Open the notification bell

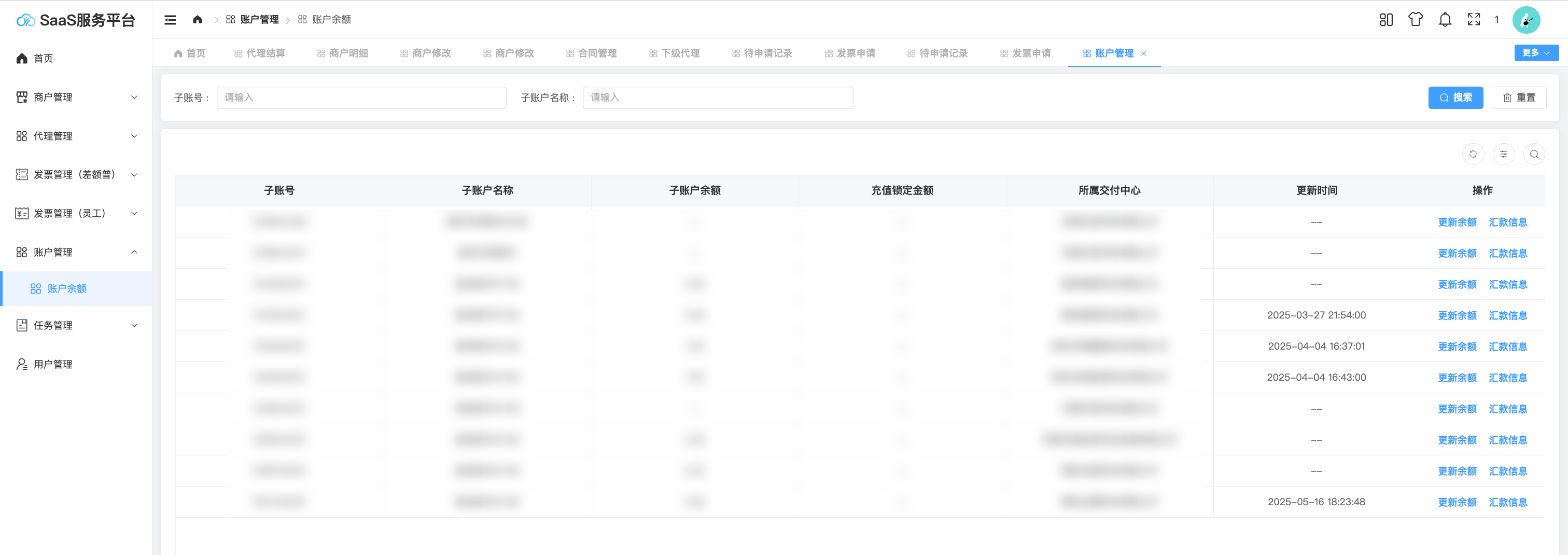point(1445,20)
